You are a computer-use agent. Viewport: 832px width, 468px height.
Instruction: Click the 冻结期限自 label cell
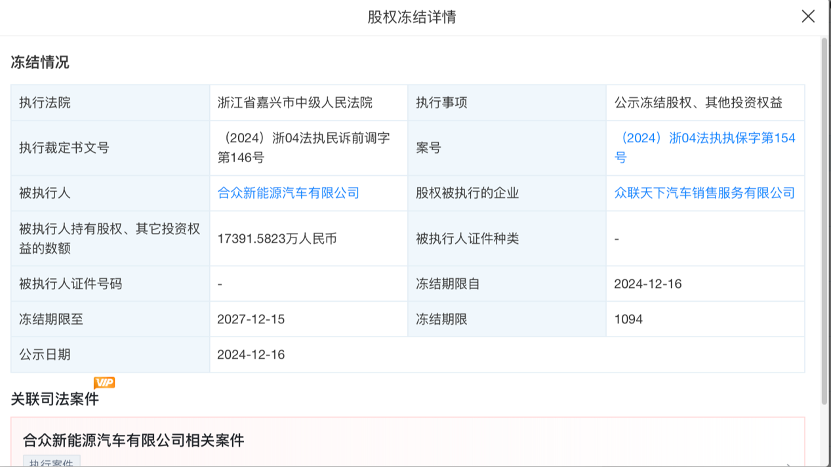point(507,284)
